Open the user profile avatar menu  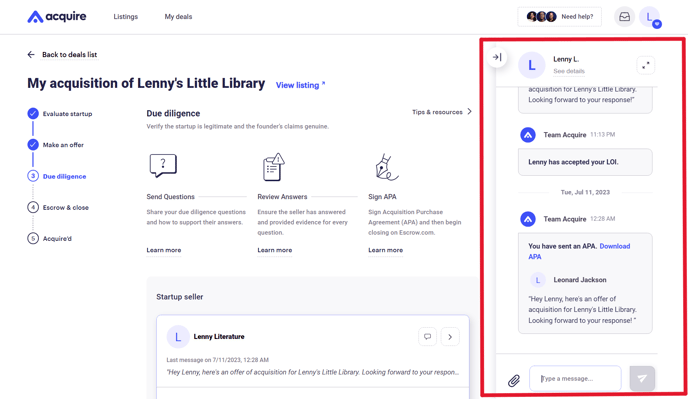coord(650,17)
